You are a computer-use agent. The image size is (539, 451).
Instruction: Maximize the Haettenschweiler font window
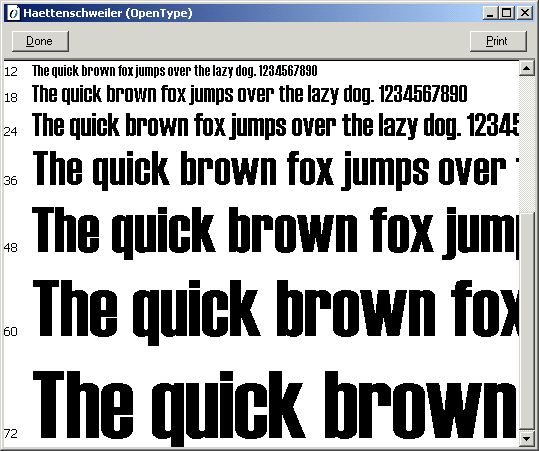506,13
